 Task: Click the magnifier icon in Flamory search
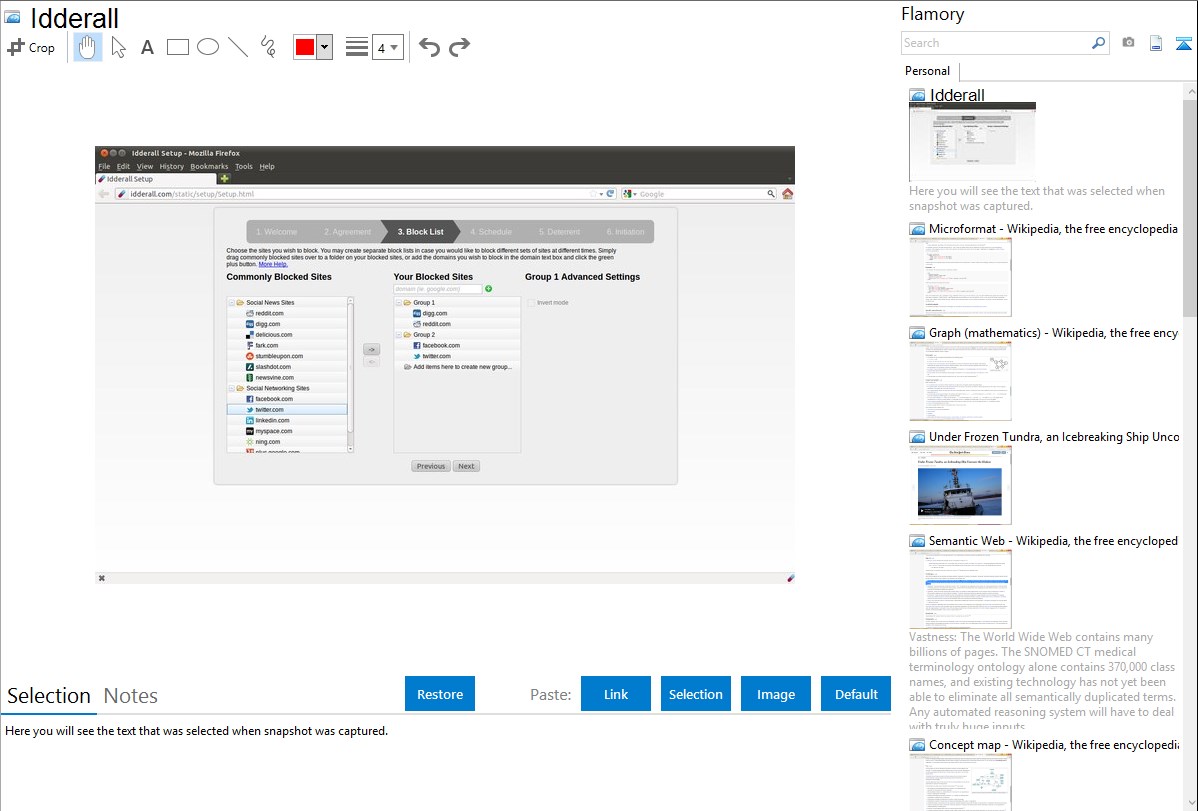tap(1098, 43)
